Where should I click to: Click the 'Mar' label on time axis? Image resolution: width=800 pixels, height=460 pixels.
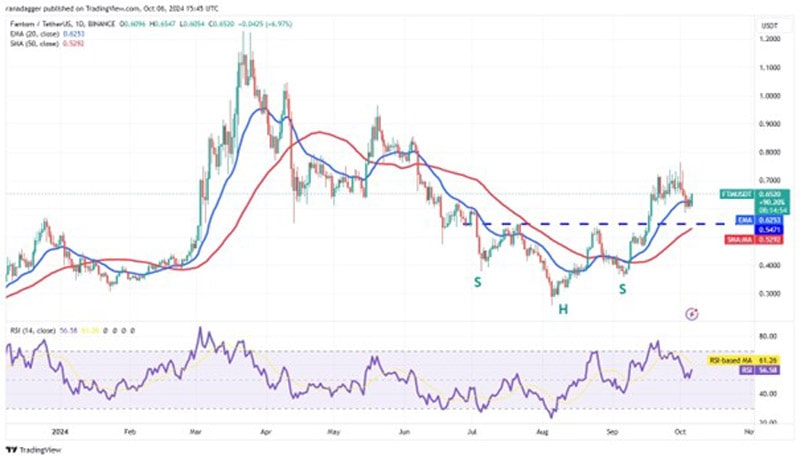(x=195, y=432)
